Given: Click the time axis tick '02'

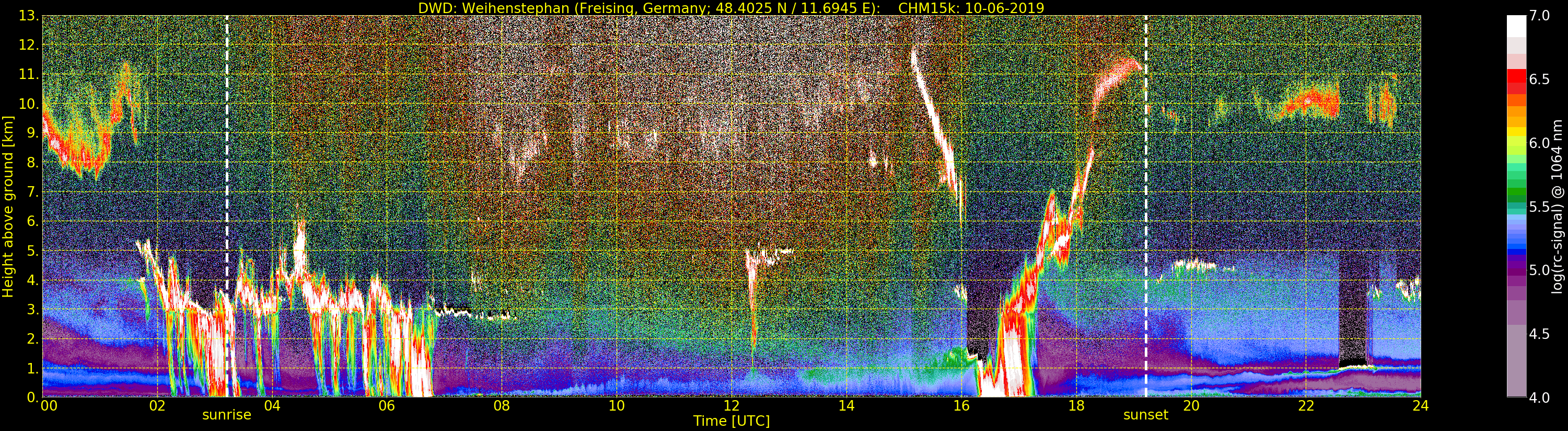Looking at the screenshot, I should 157,405.
